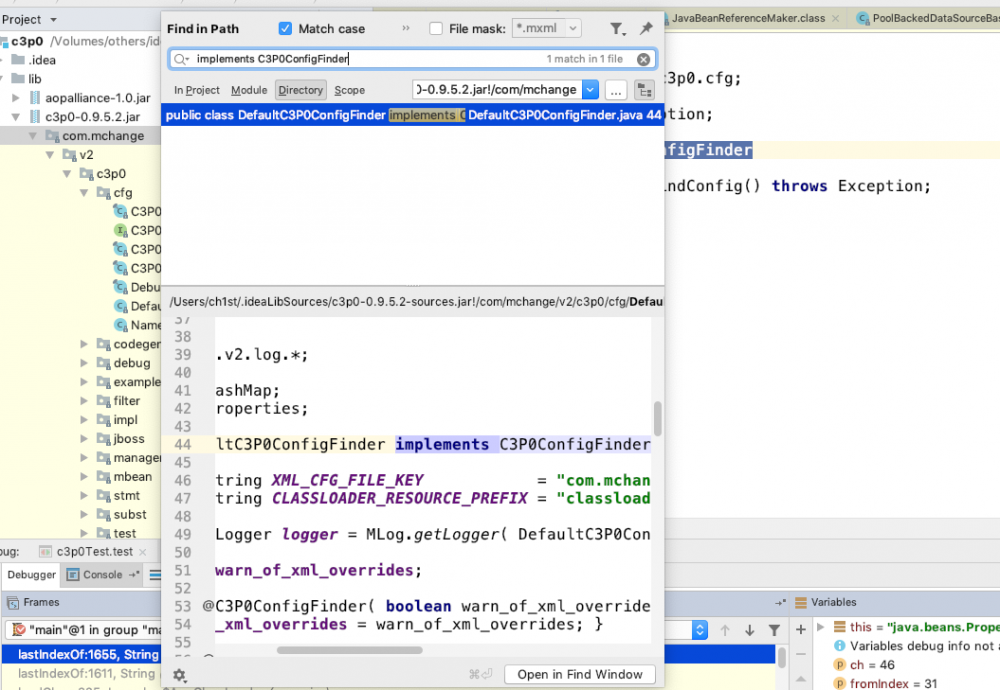The width and height of the screenshot is (1000, 690).
Task: Open the Find in Path settings gear
Action: point(179,675)
